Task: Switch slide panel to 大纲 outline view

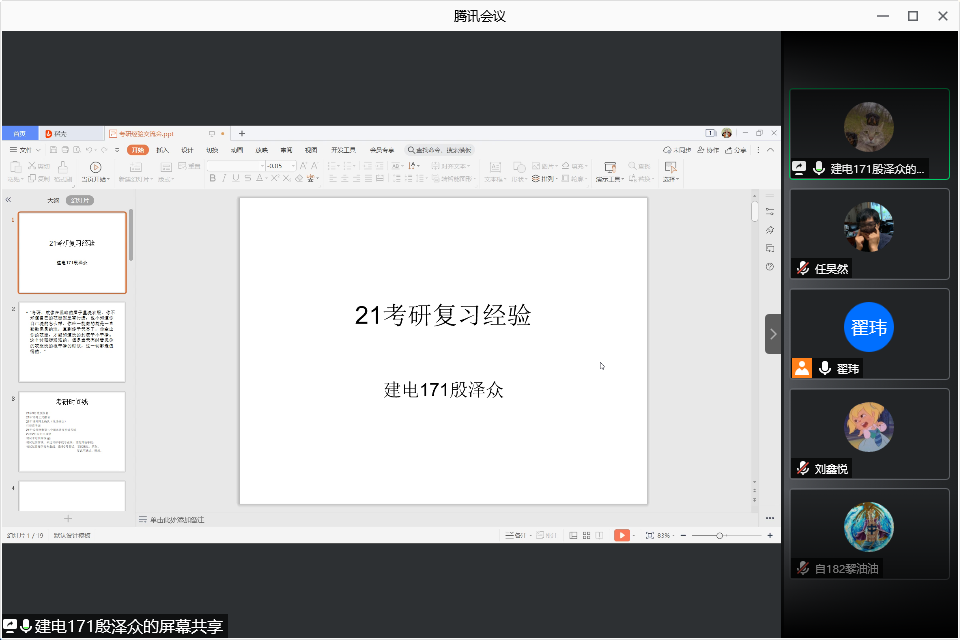Action: tap(53, 200)
